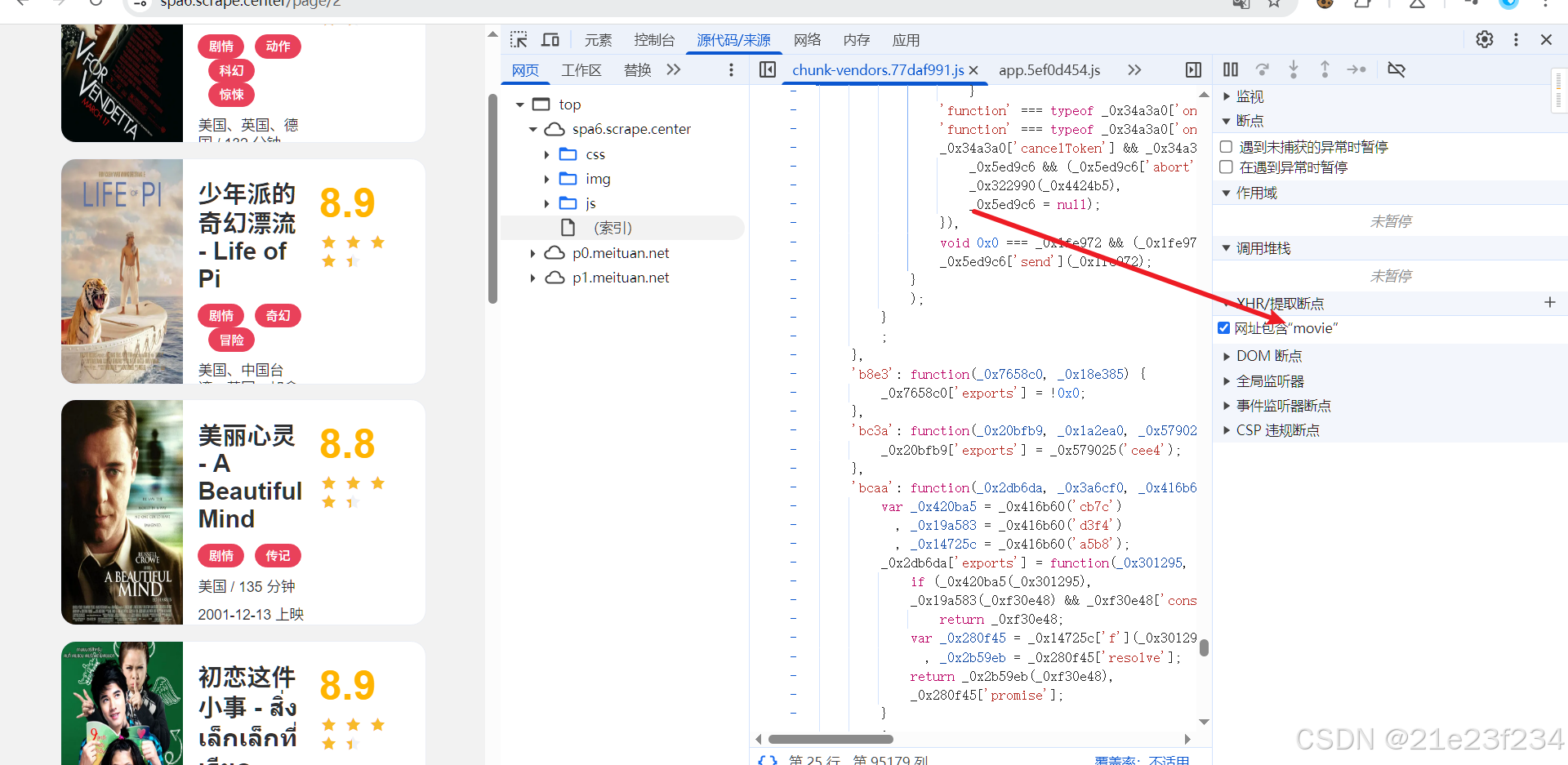The image size is (1568, 765).
Task: Deactivate all breakpoints icon
Action: click(1396, 69)
